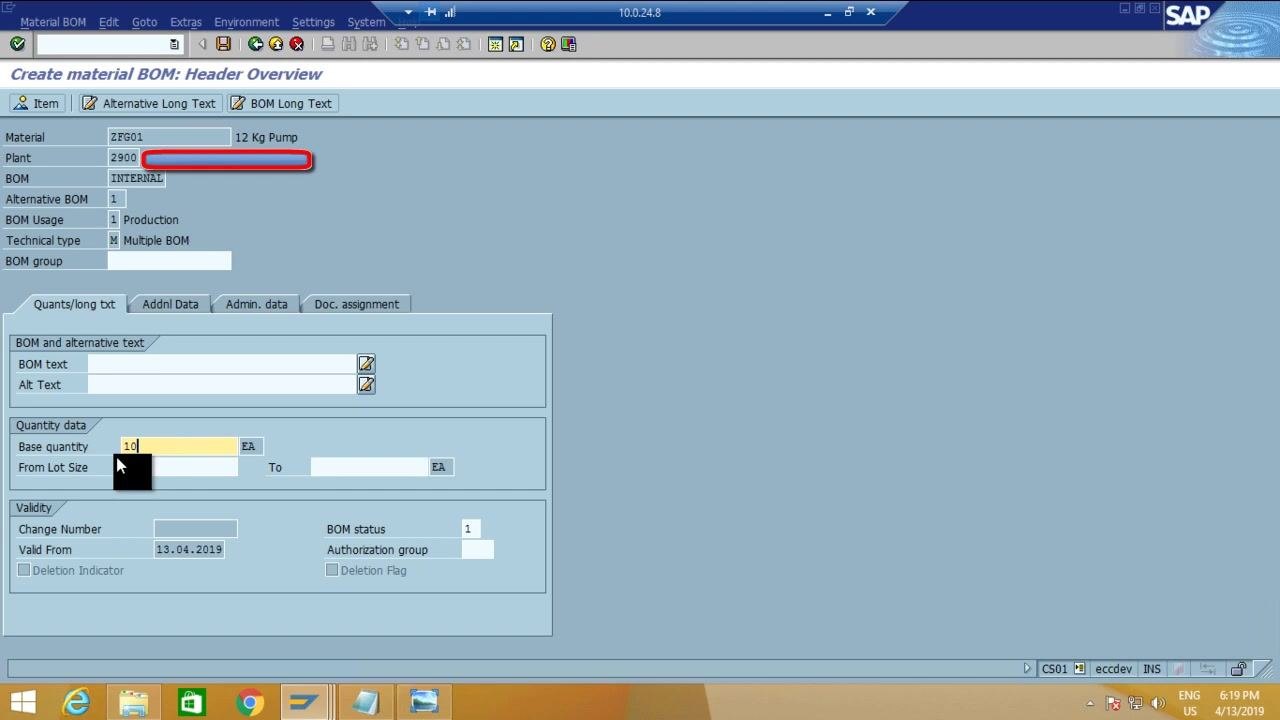1280x720 pixels.
Task: Click the BOM group input field
Action: 169,261
